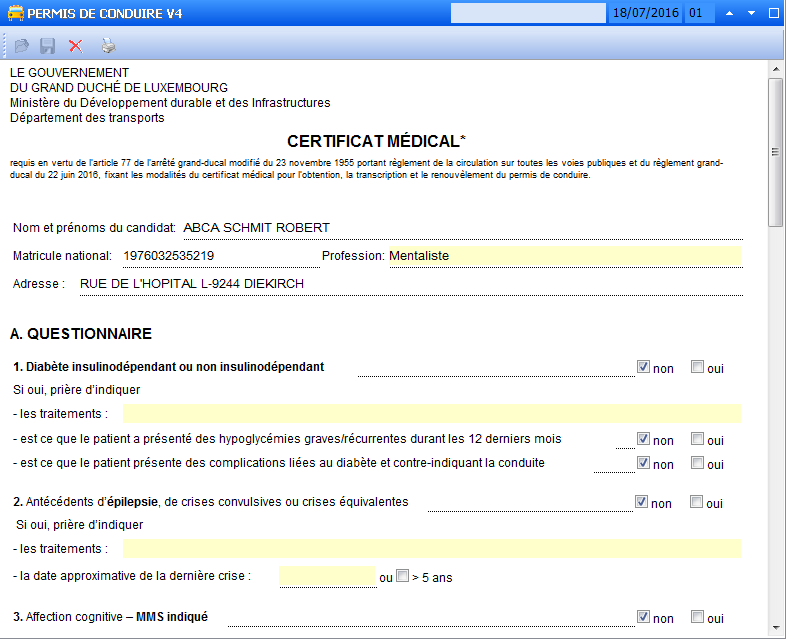The width and height of the screenshot is (786, 639).
Task: Click the printer icon in toolbar
Action: click(x=108, y=46)
